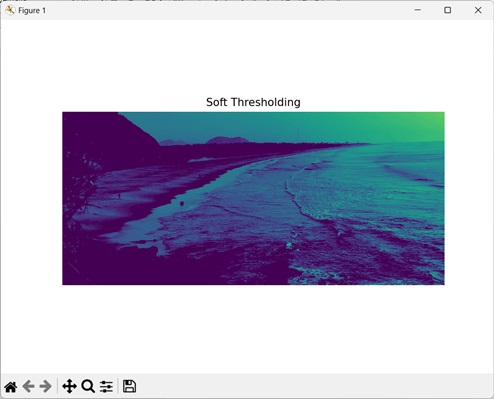Select the Zoom to rectangle magnifier

click(88, 387)
